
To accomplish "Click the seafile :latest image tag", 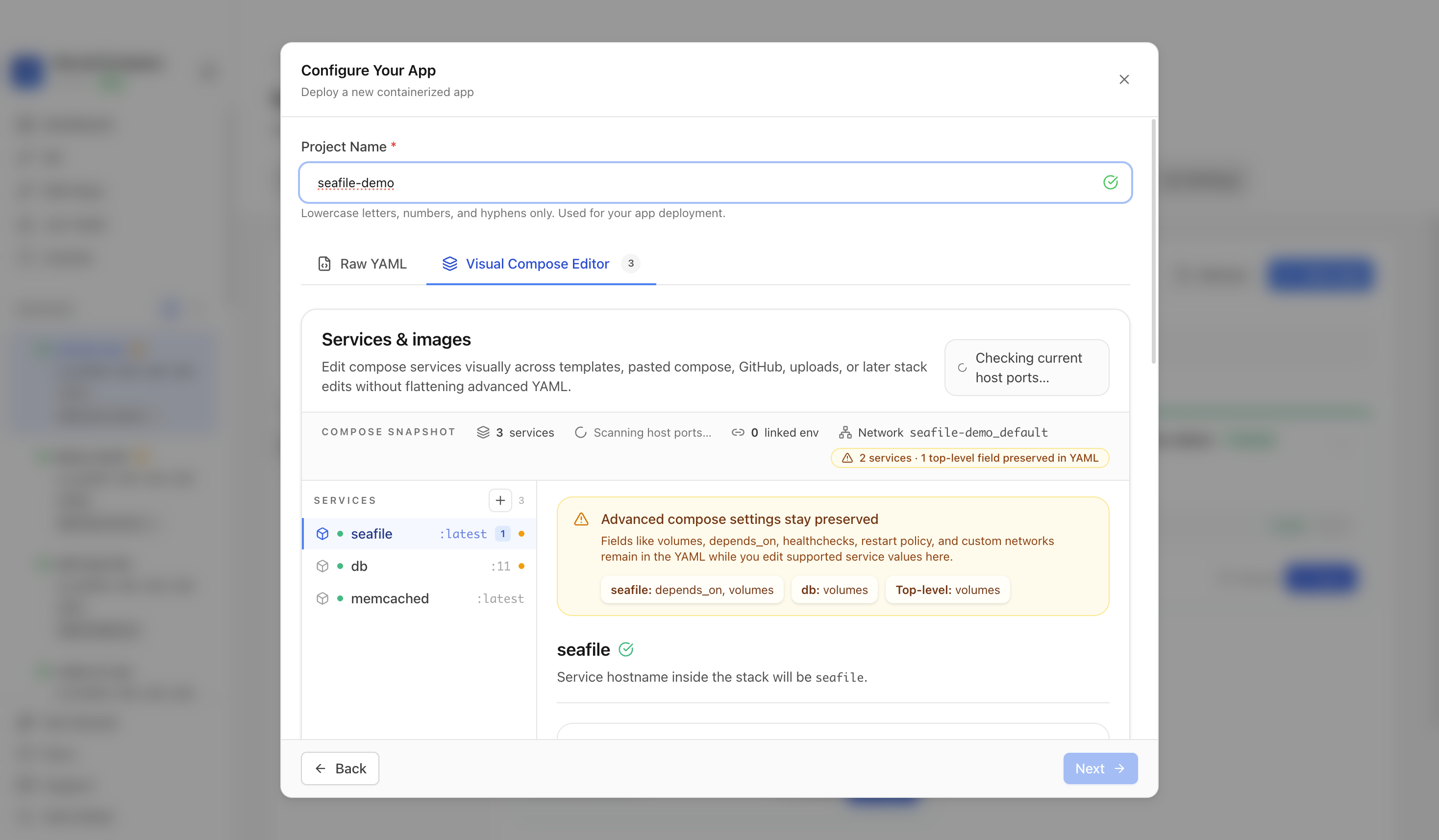I will click(463, 534).
